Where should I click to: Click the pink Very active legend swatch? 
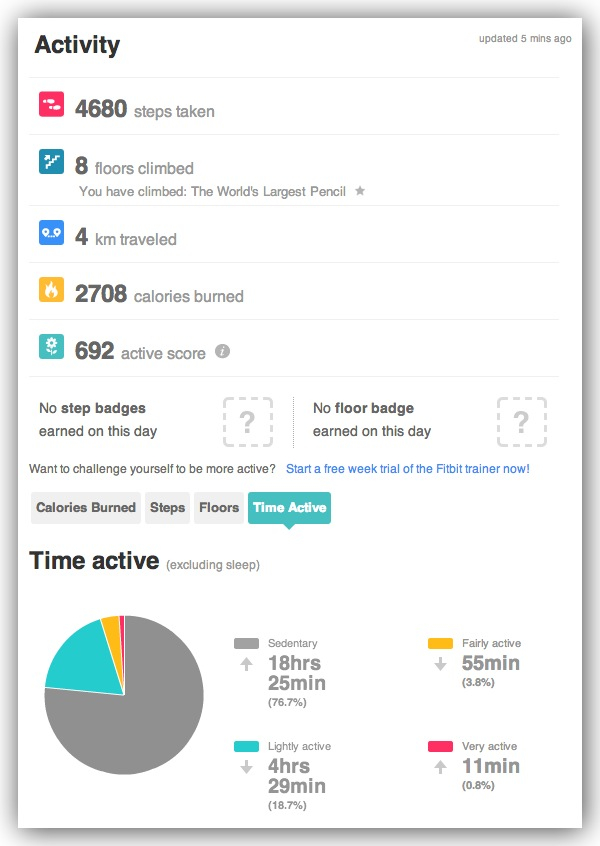tap(440, 747)
